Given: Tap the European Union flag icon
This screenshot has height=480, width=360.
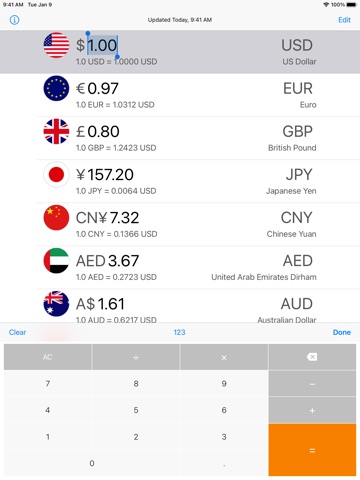Looking at the screenshot, I should pos(56,88).
